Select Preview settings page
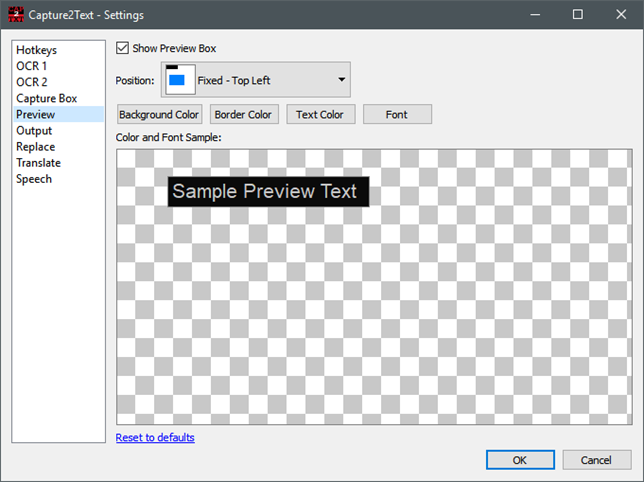Image resolution: width=644 pixels, height=482 pixels. click(x=58, y=114)
